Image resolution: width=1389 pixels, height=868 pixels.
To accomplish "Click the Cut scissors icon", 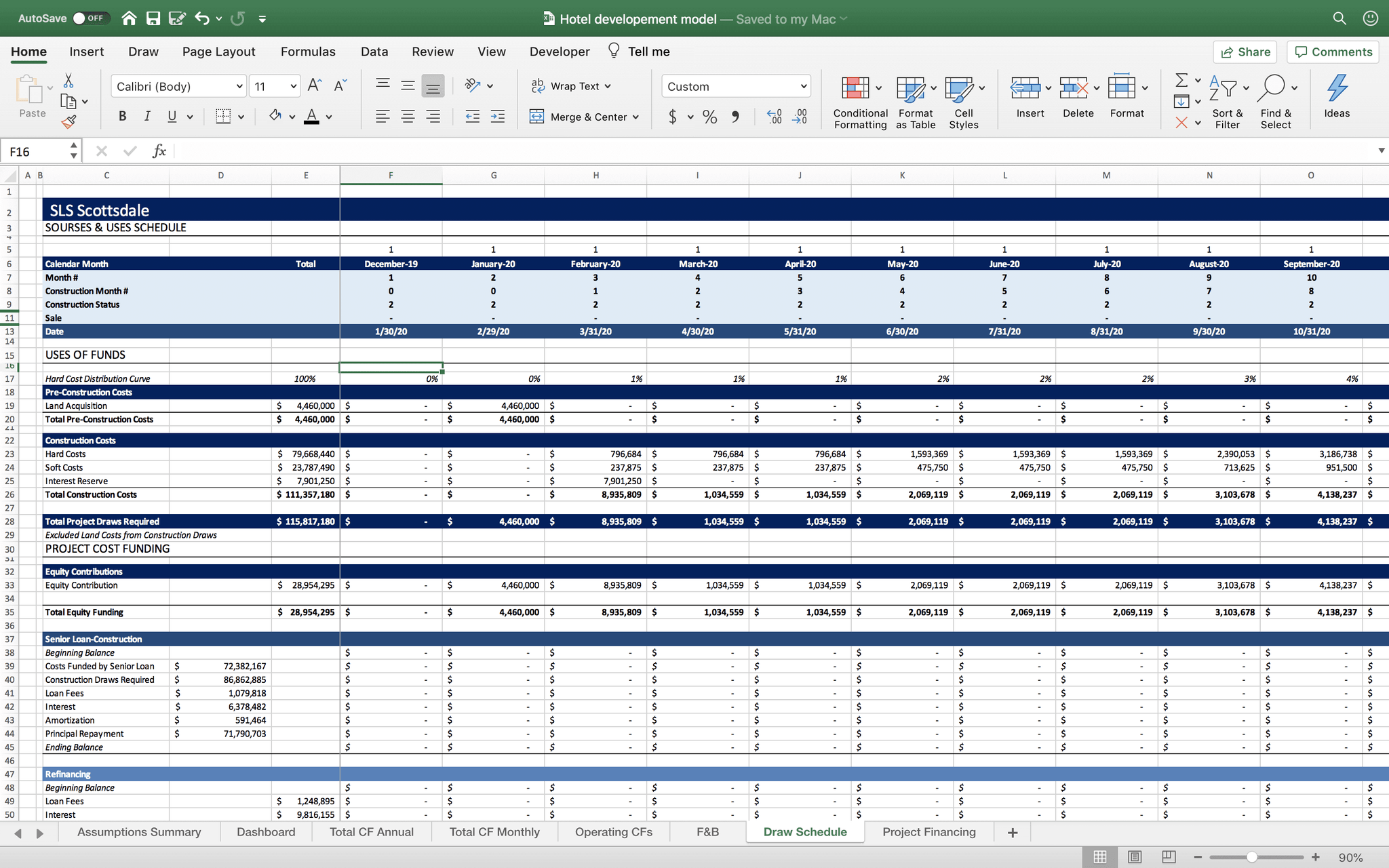I will (x=69, y=81).
